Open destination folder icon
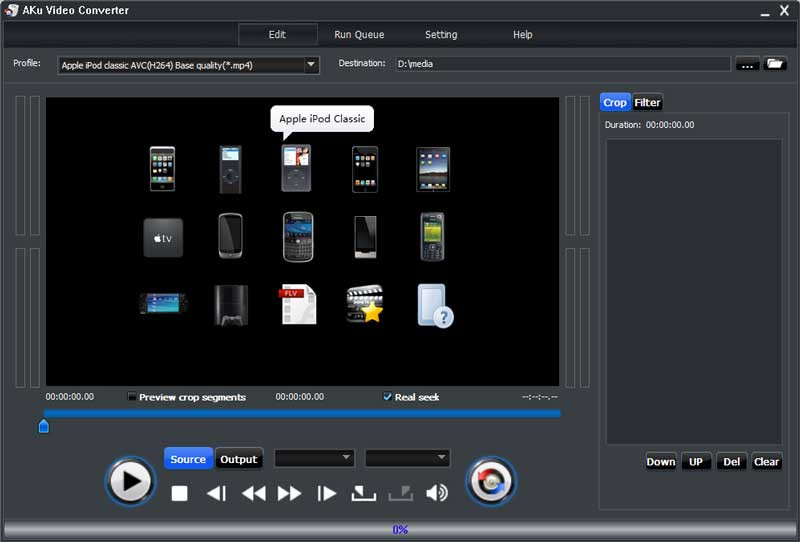 click(775, 64)
